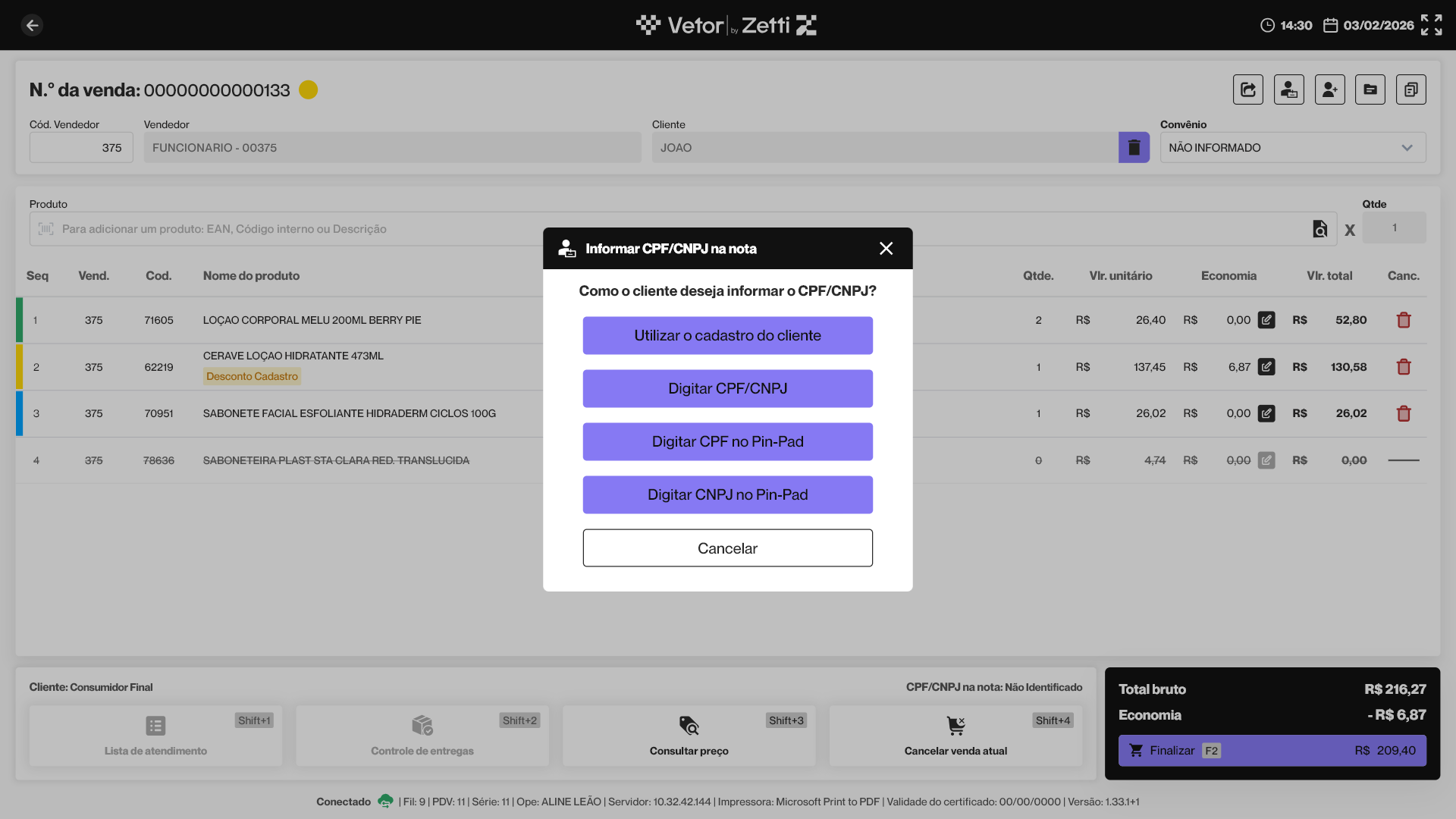Close the Informar CPF/CNPJ dialog
This screenshot has height=819, width=1456.
coord(886,249)
